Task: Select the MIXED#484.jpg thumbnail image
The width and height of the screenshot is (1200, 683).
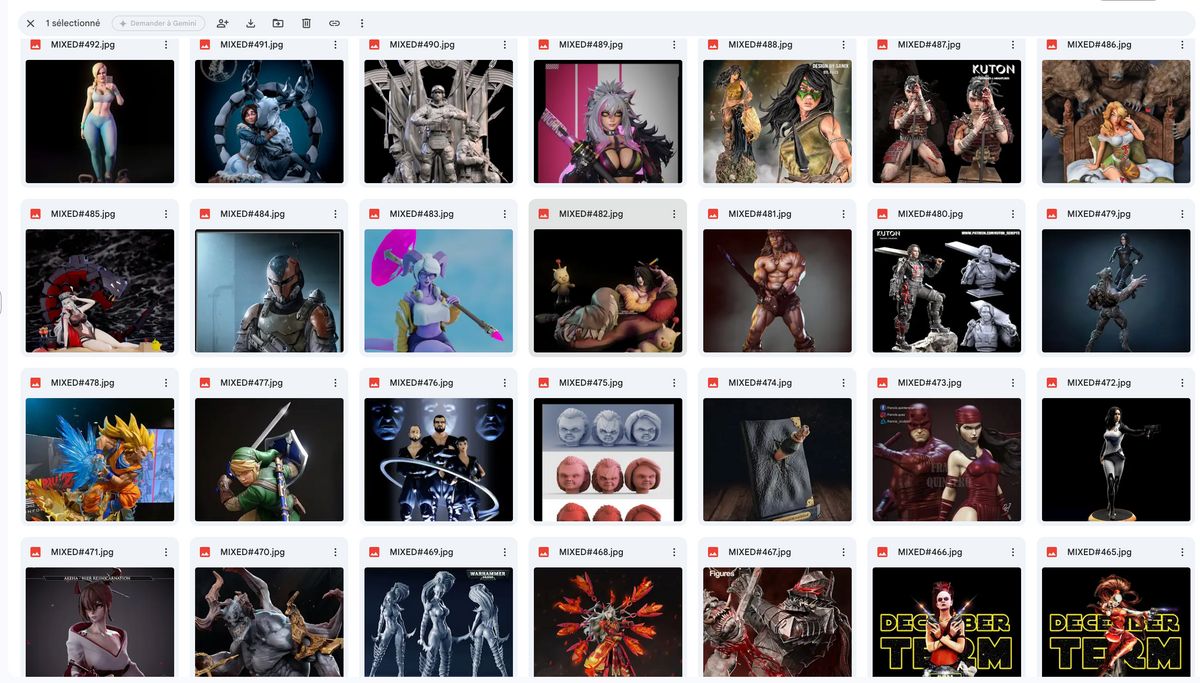Action: pos(269,291)
